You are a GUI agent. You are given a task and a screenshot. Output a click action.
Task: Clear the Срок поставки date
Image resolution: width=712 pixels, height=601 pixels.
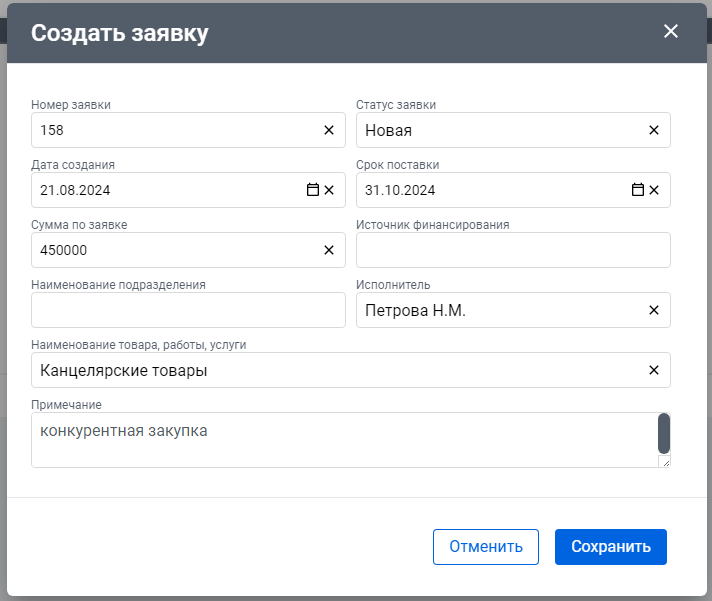653,190
